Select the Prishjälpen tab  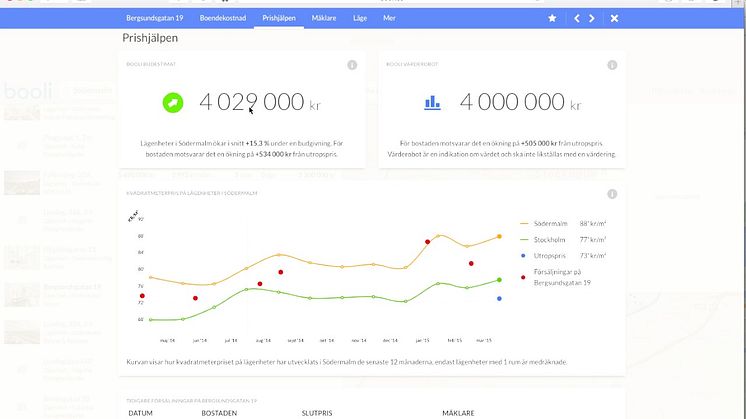(x=279, y=18)
